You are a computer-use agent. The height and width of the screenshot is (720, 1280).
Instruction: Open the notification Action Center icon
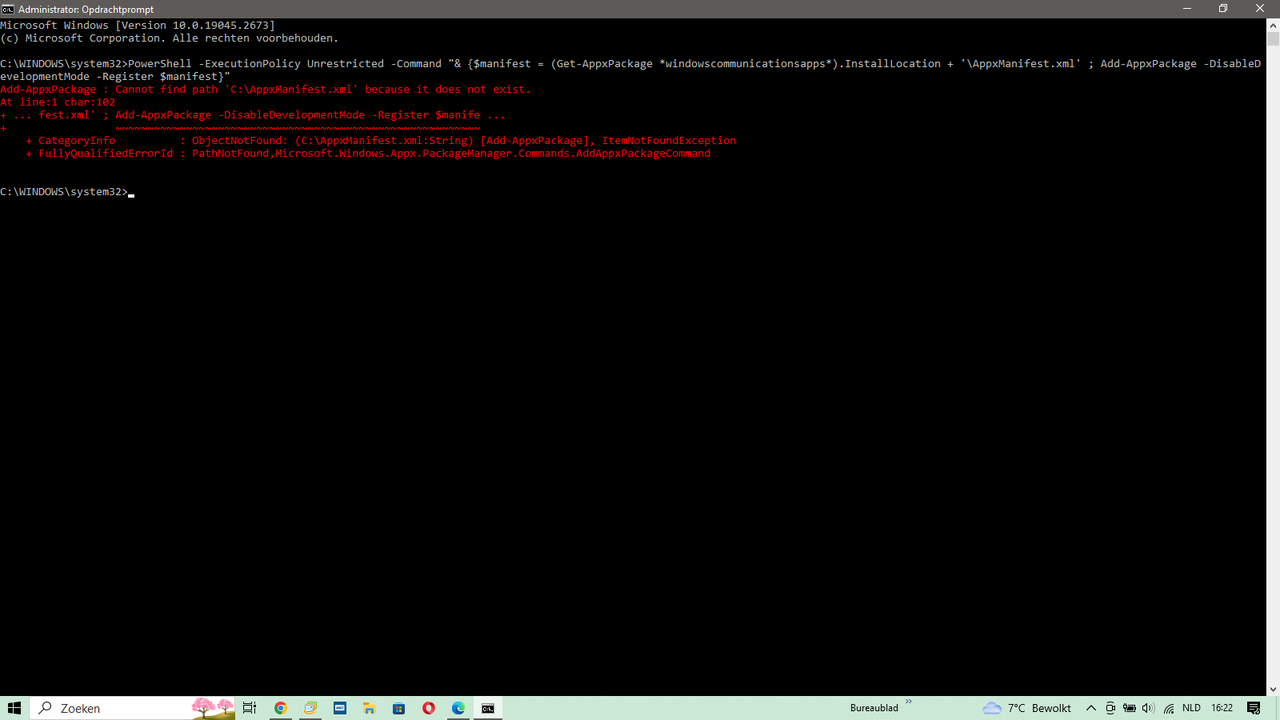pos(1254,708)
